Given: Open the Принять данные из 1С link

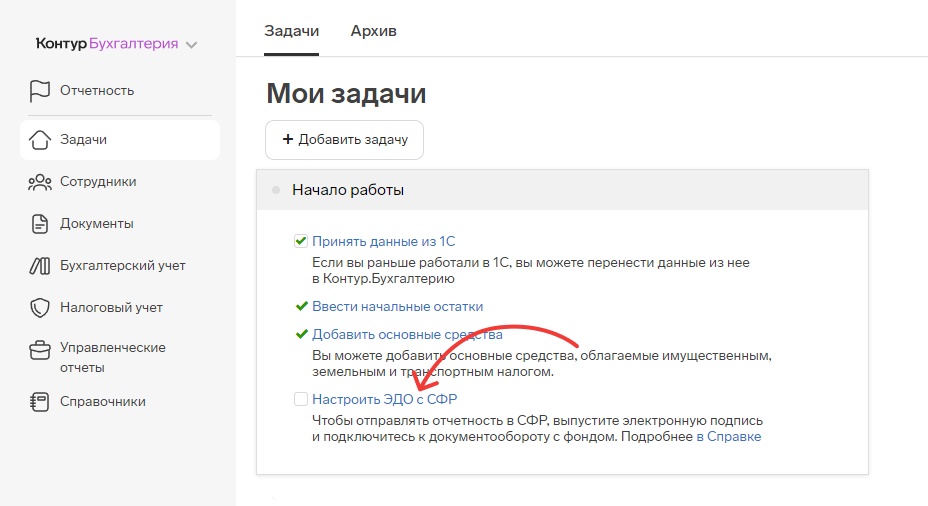Looking at the screenshot, I should 384,241.
